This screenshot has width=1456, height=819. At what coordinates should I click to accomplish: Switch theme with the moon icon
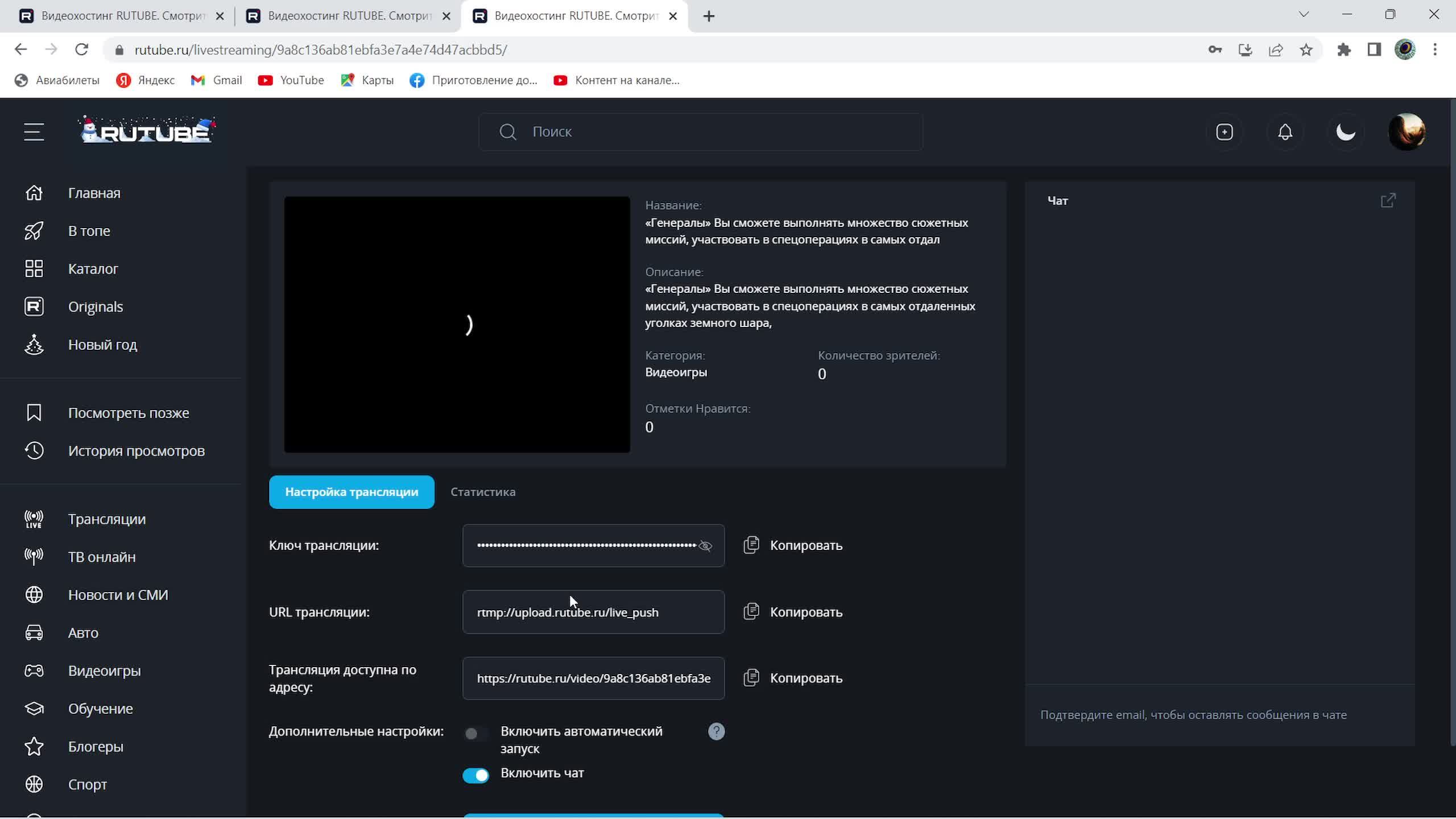tap(1346, 132)
